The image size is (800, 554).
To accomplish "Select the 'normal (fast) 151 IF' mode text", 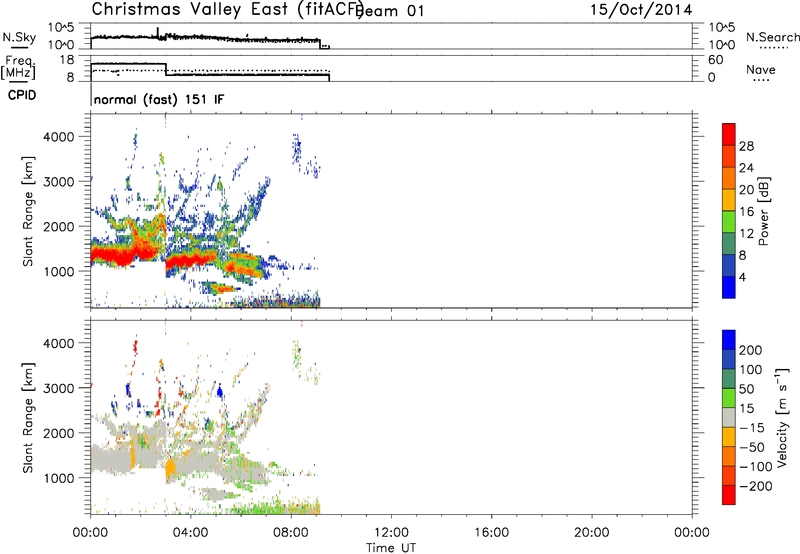I will 159,99.
